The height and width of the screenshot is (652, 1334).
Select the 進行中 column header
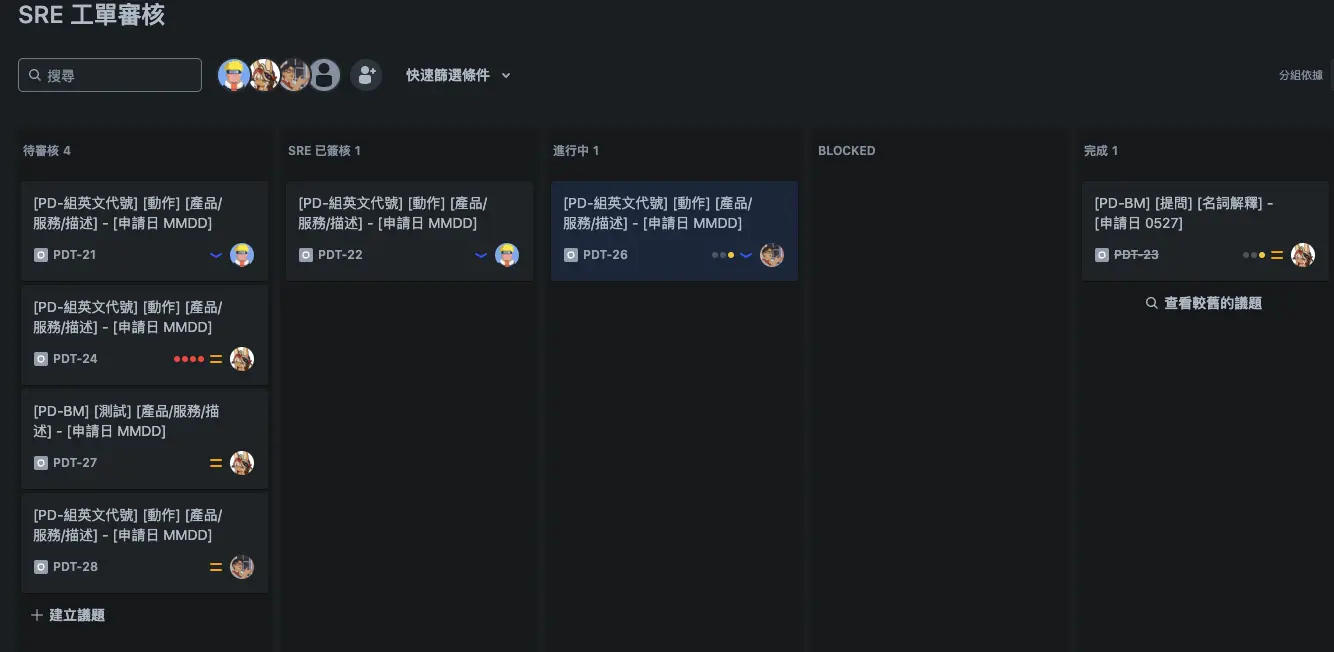576,151
